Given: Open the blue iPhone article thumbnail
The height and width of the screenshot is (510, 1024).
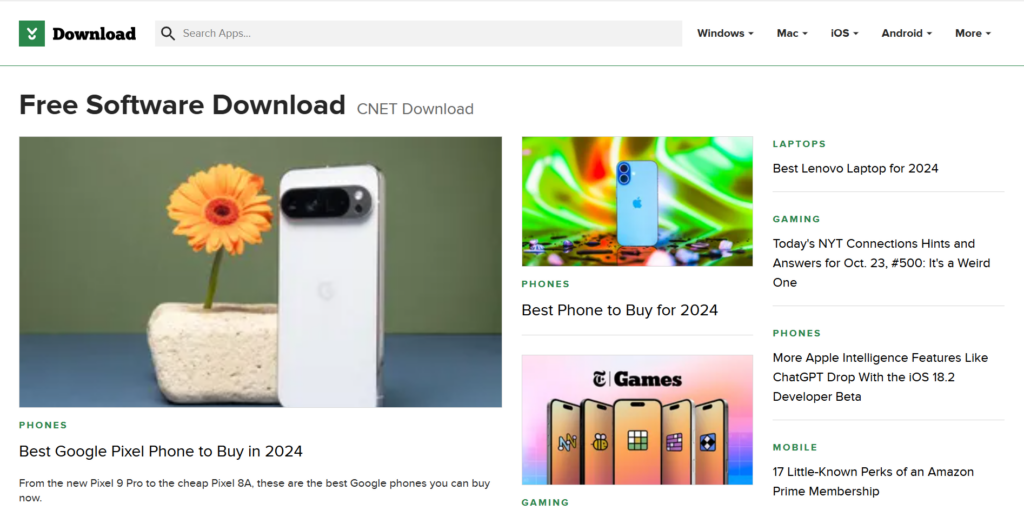Looking at the screenshot, I should [637, 201].
